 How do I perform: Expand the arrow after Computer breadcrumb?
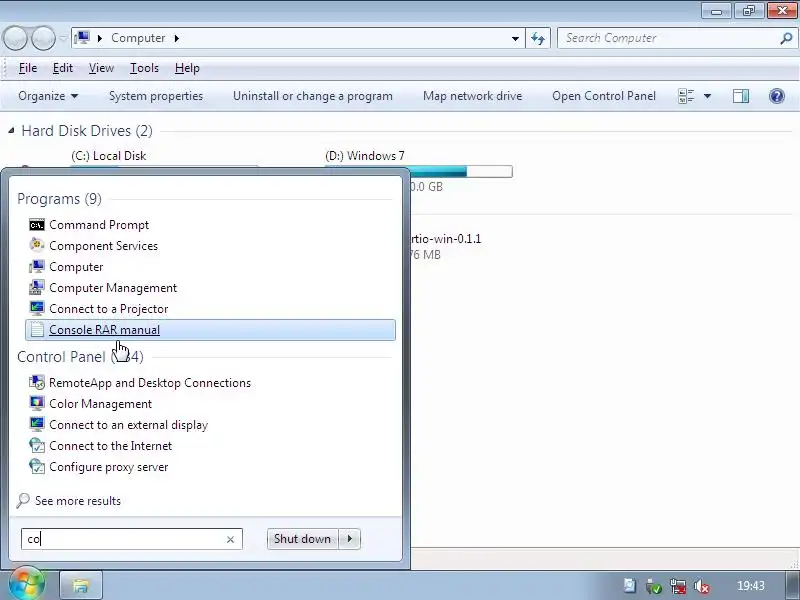(177, 38)
